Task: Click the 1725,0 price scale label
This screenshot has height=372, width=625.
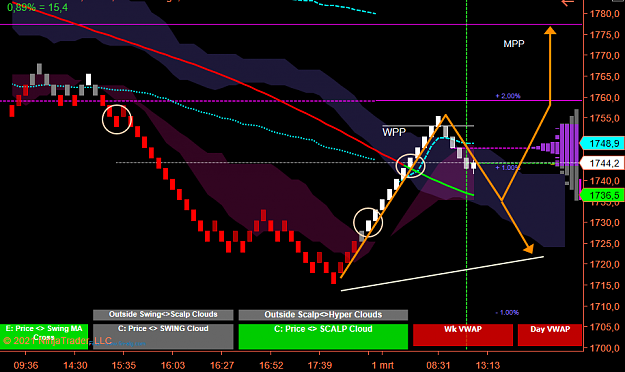Action: pos(604,243)
